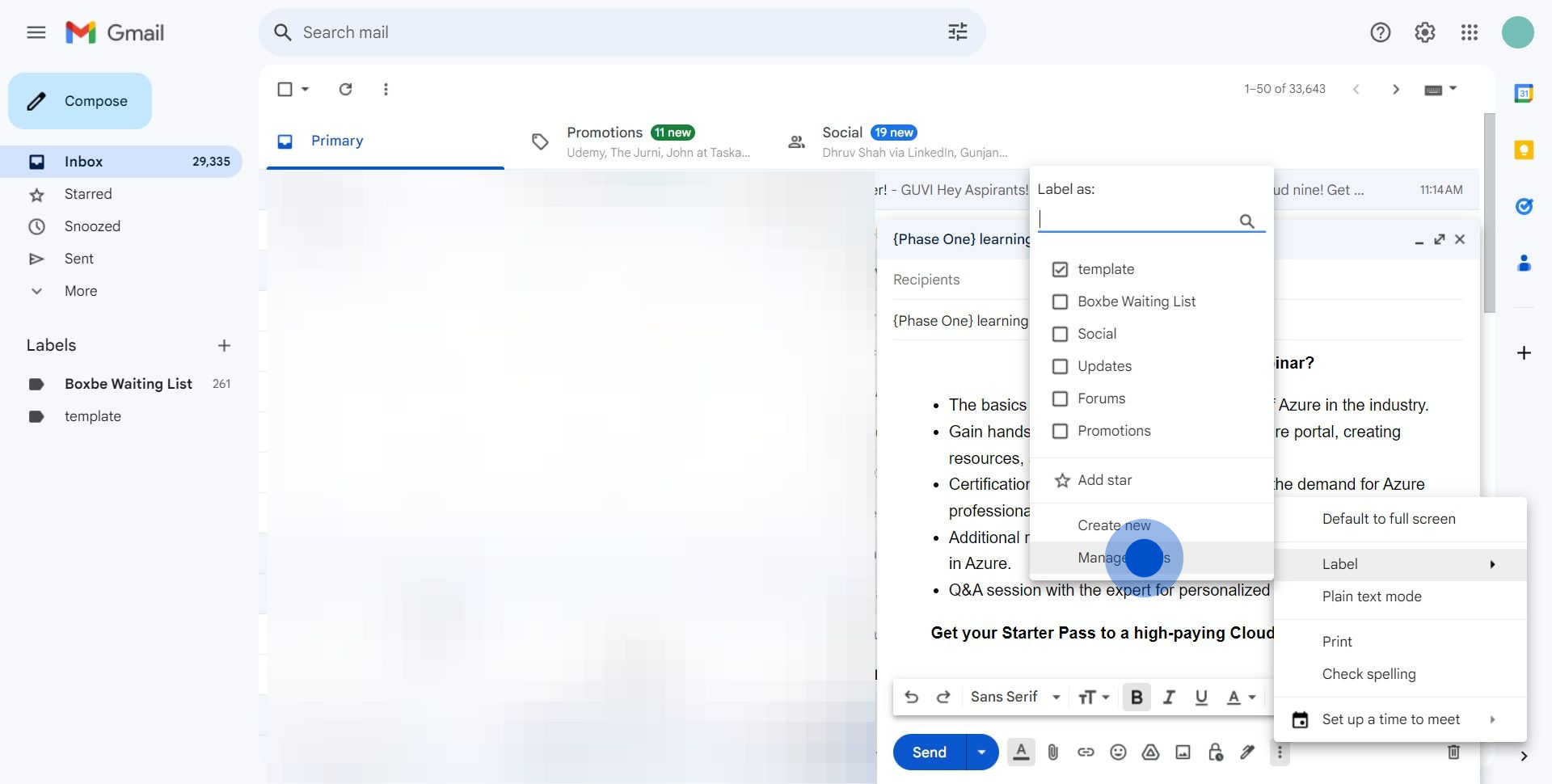Check the Forums label checkbox
Viewport: 1552px width, 784px height.
coord(1060,398)
